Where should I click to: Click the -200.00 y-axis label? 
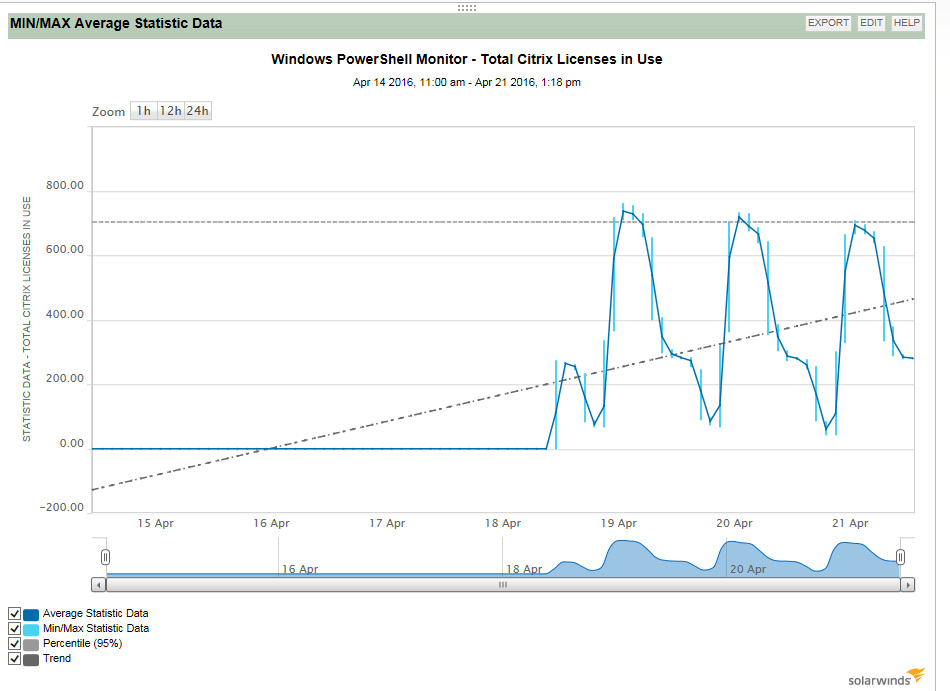pyautogui.click(x=62, y=508)
